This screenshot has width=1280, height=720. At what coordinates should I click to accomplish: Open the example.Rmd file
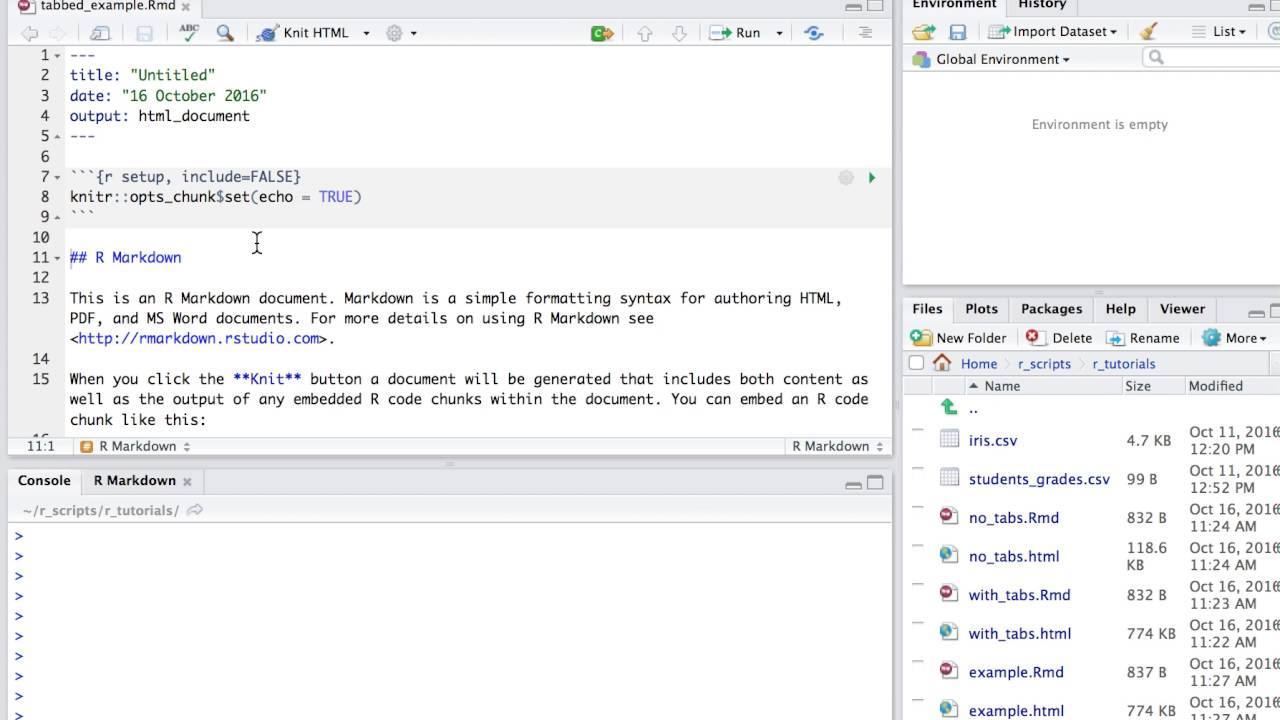tap(1016, 673)
